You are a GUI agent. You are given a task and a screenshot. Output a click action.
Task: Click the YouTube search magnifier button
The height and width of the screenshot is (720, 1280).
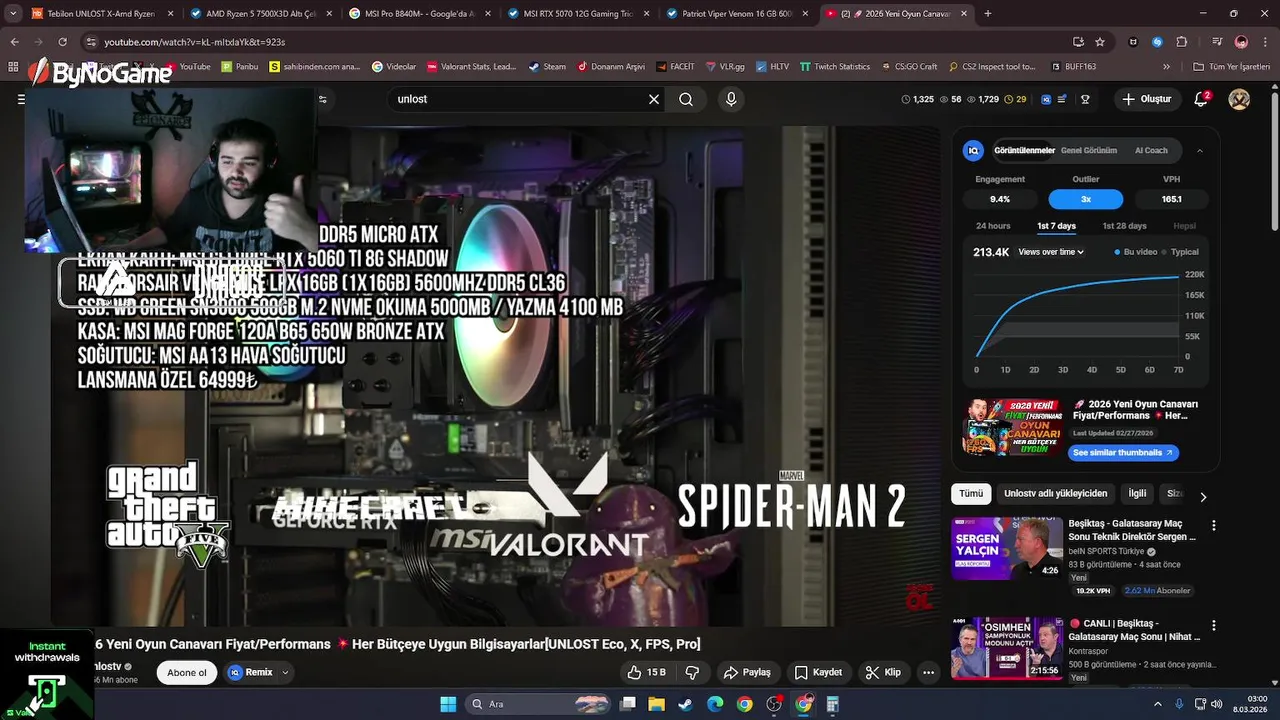pos(686,99)
